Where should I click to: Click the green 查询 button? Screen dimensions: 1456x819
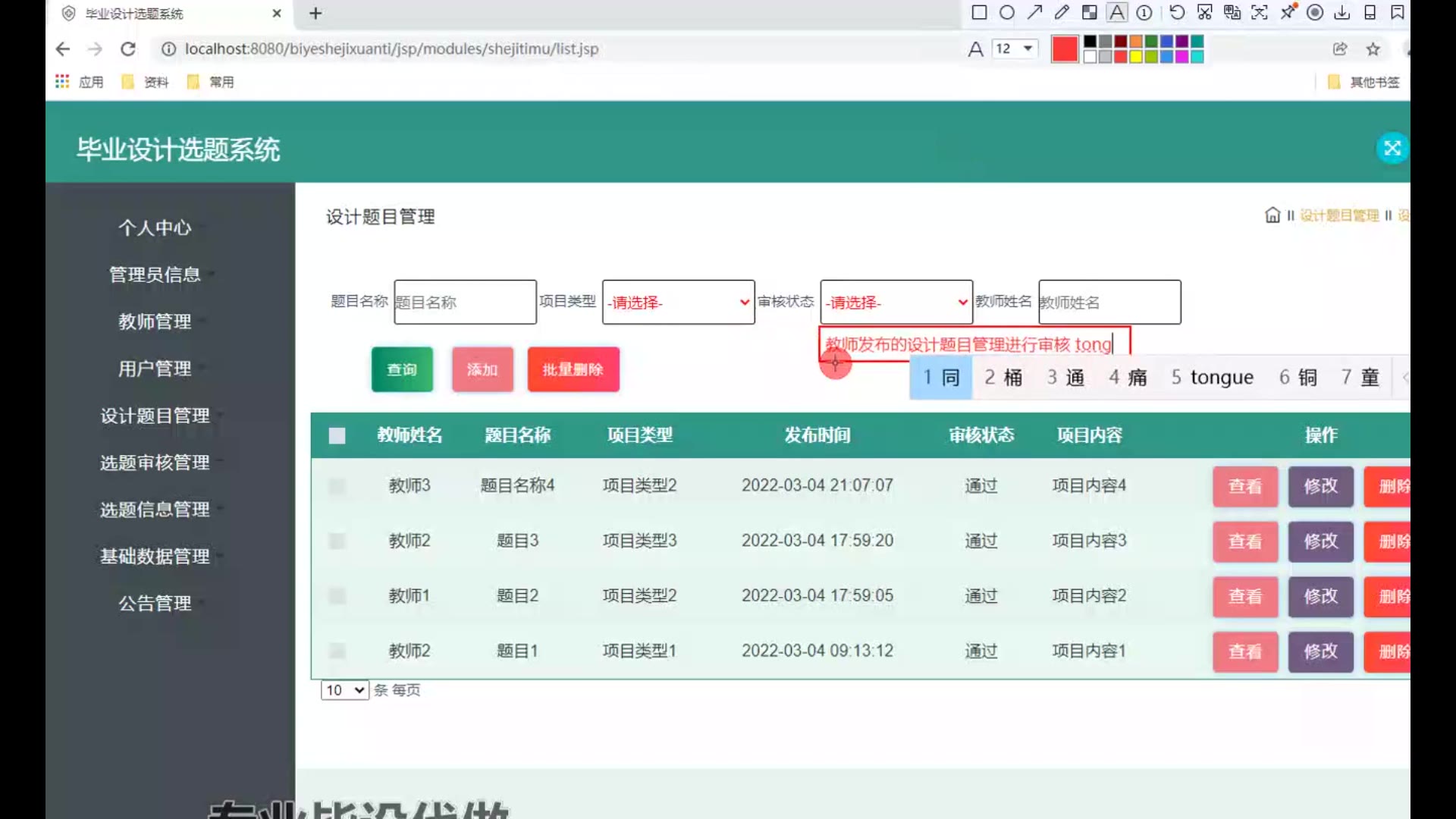pos(402,369)
